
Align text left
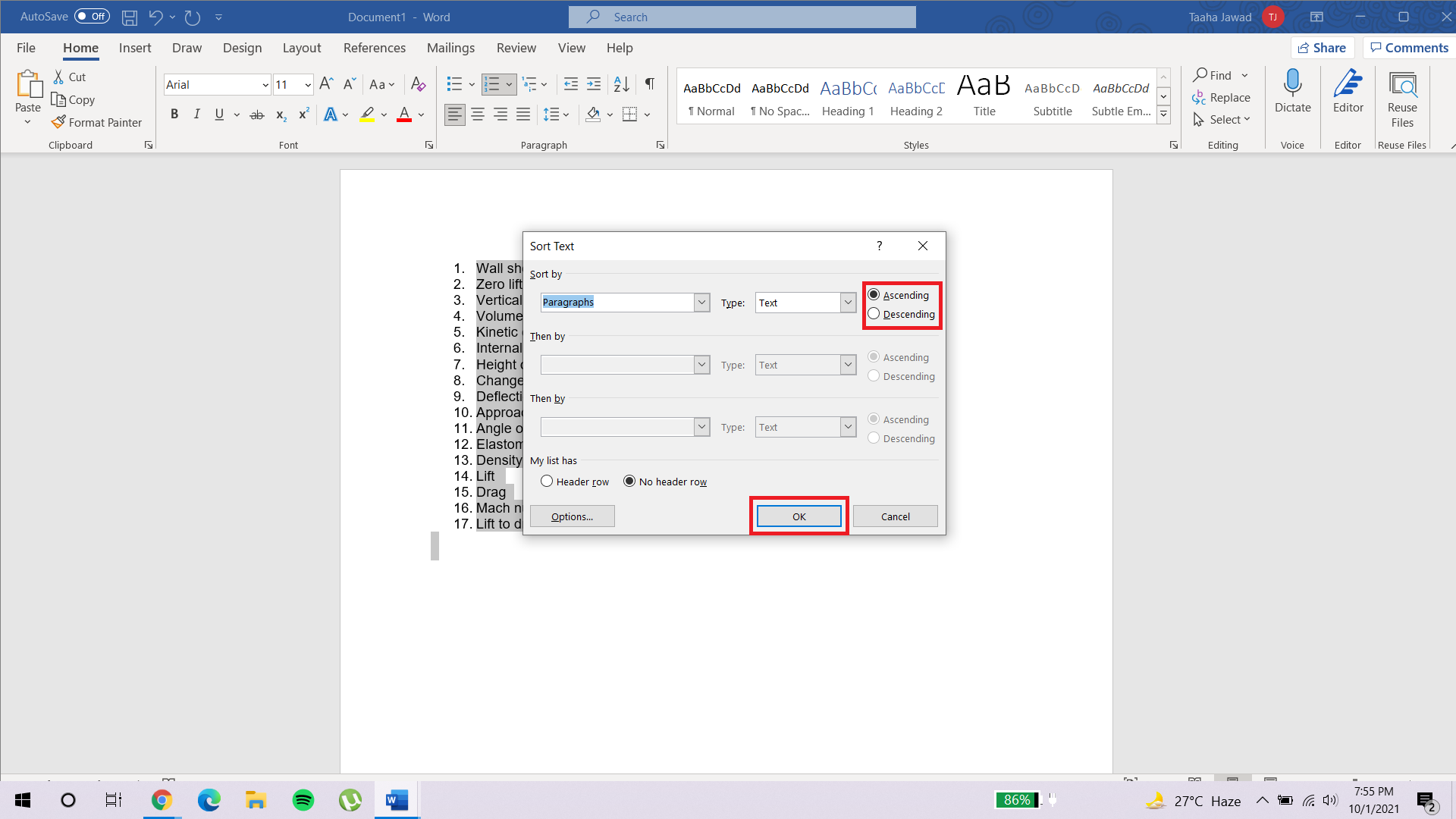coord(455,115)
